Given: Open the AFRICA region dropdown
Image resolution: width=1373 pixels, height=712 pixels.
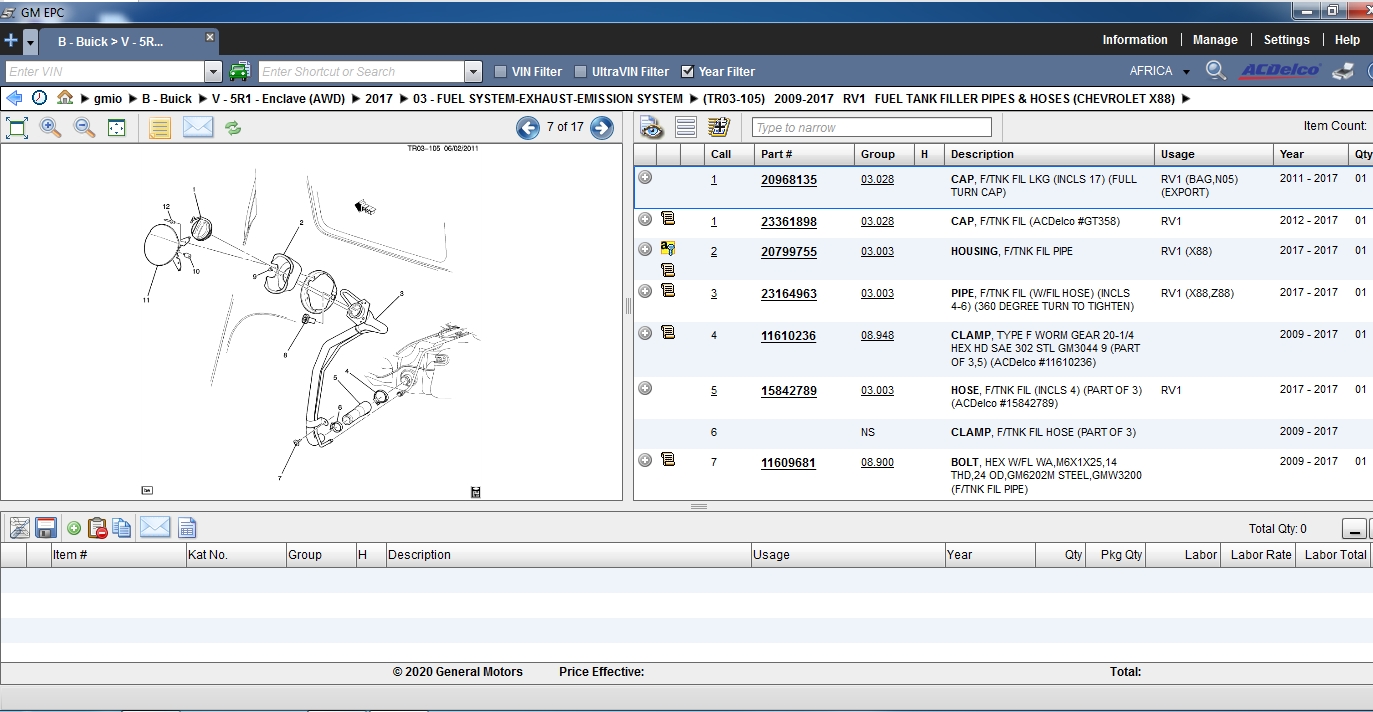Looking at the screenshot, I should pyautogui.click(x=1160, y=71).
